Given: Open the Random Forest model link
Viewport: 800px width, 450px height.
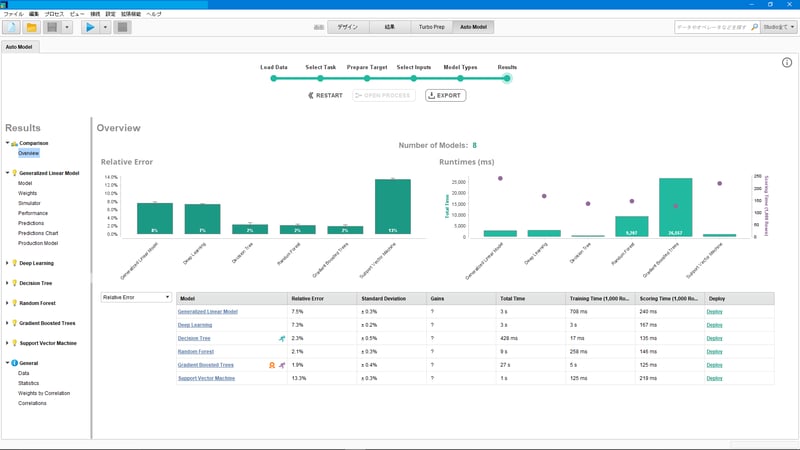Looking at the screenshot, I should click(x=195, y=352).
